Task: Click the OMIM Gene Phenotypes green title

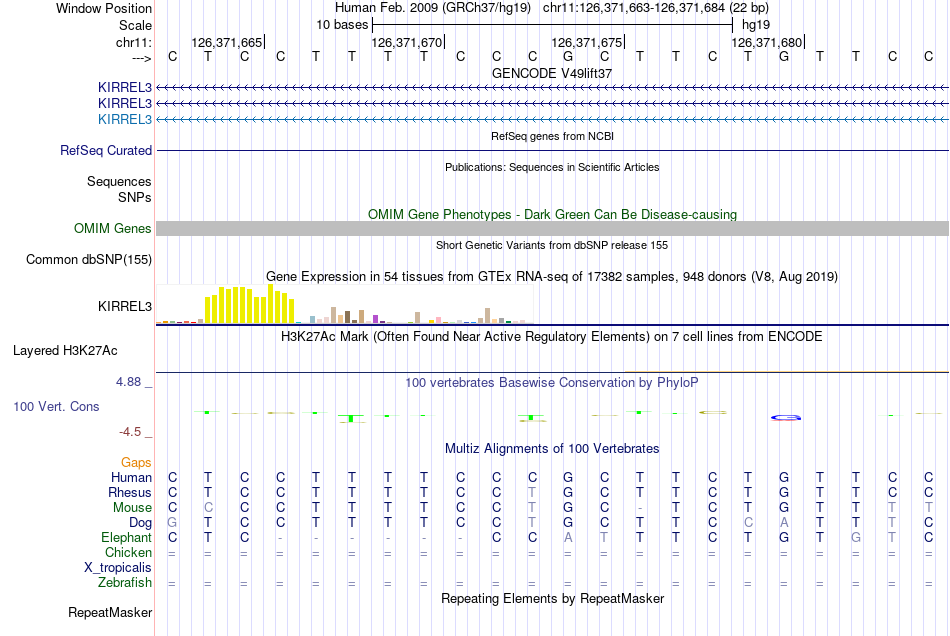Action: [552, 214]
